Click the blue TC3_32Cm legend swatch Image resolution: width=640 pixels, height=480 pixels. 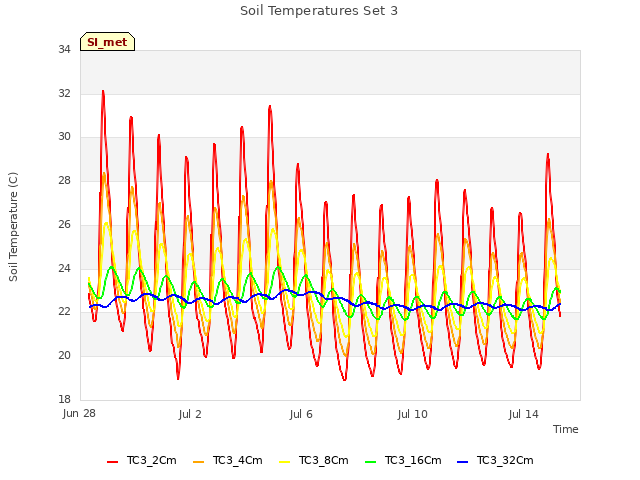463,462
